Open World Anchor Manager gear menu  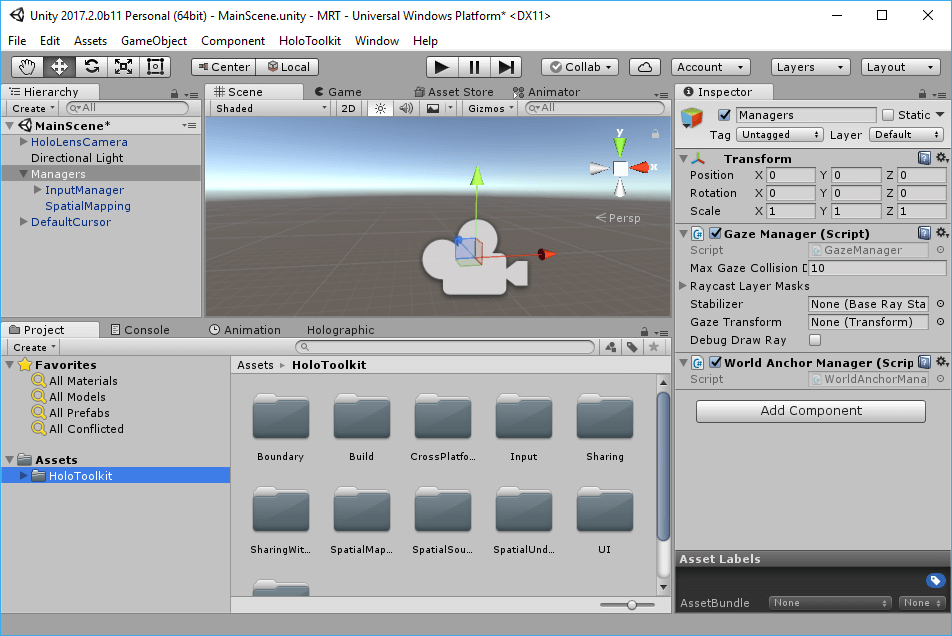pyautogui.click(x=941, y=362)
